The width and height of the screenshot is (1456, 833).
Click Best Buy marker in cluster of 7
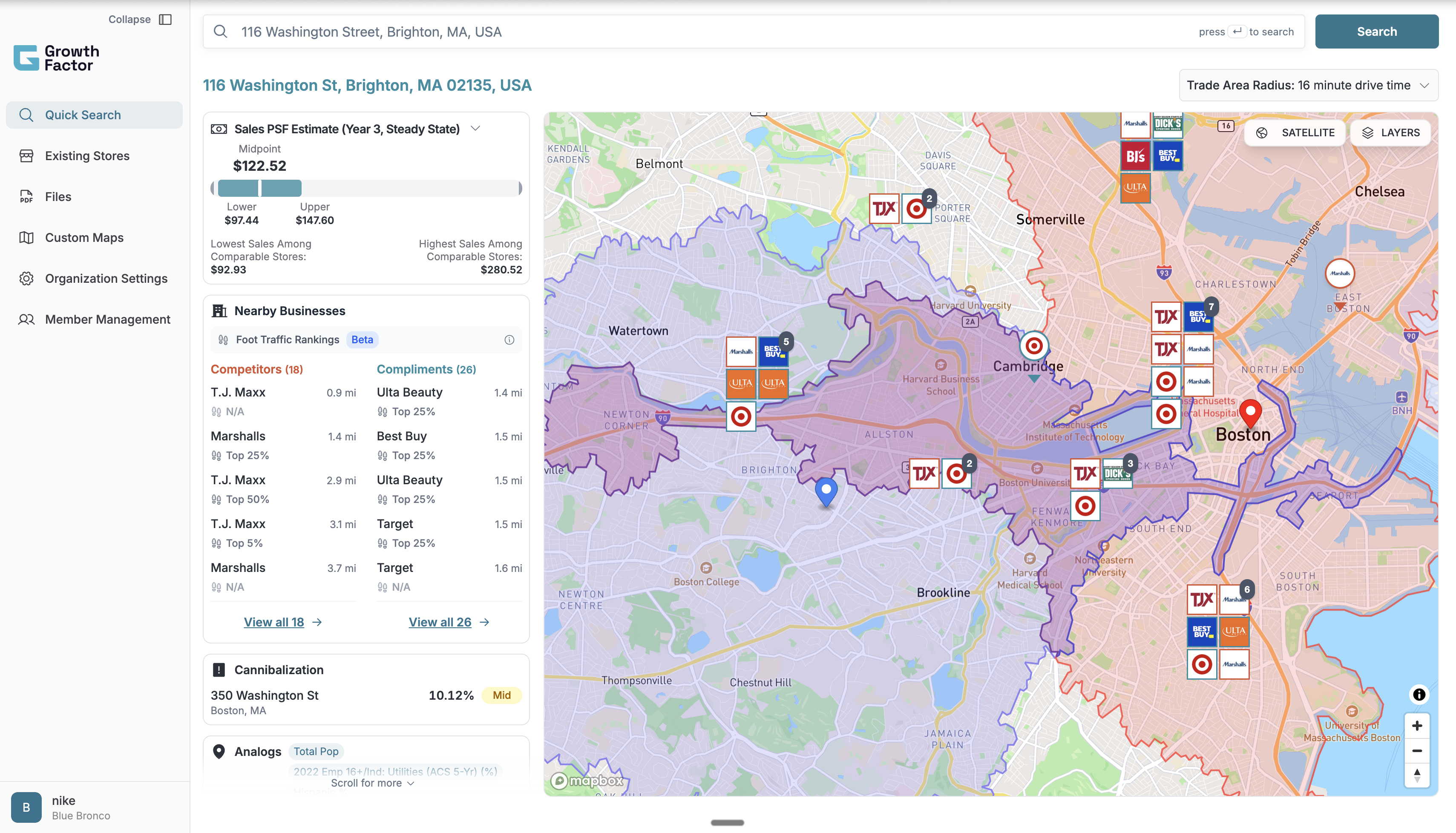(1198, 317)
